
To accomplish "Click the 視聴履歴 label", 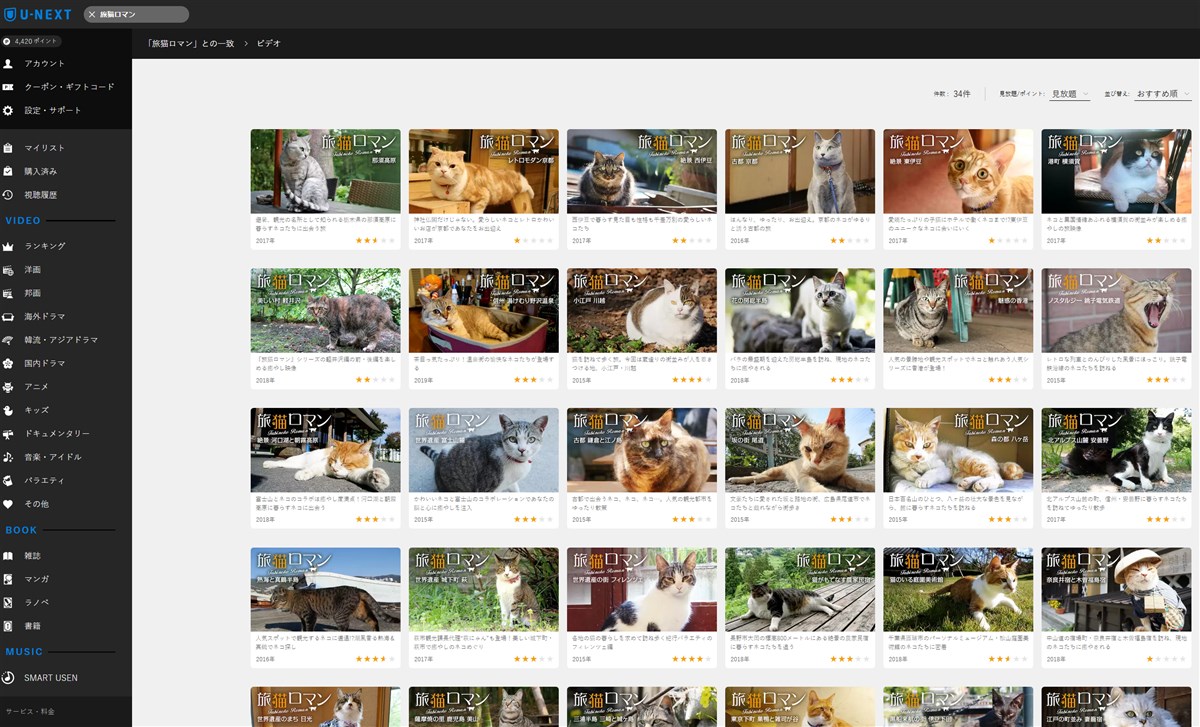I will 40,195.
